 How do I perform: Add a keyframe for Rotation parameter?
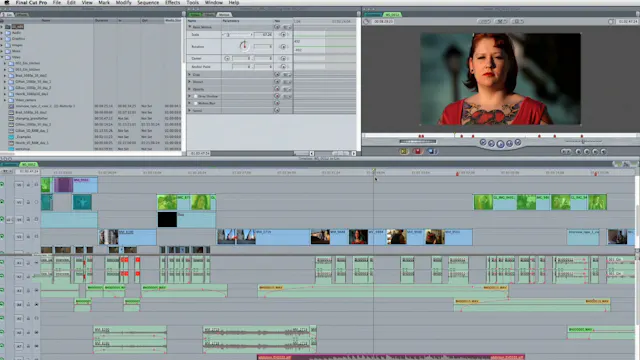[283, 47]
